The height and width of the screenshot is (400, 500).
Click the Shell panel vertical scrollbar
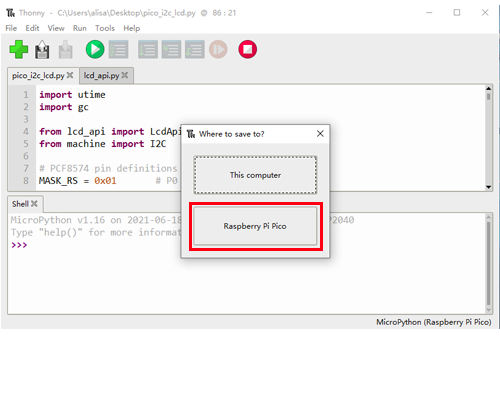488,263
